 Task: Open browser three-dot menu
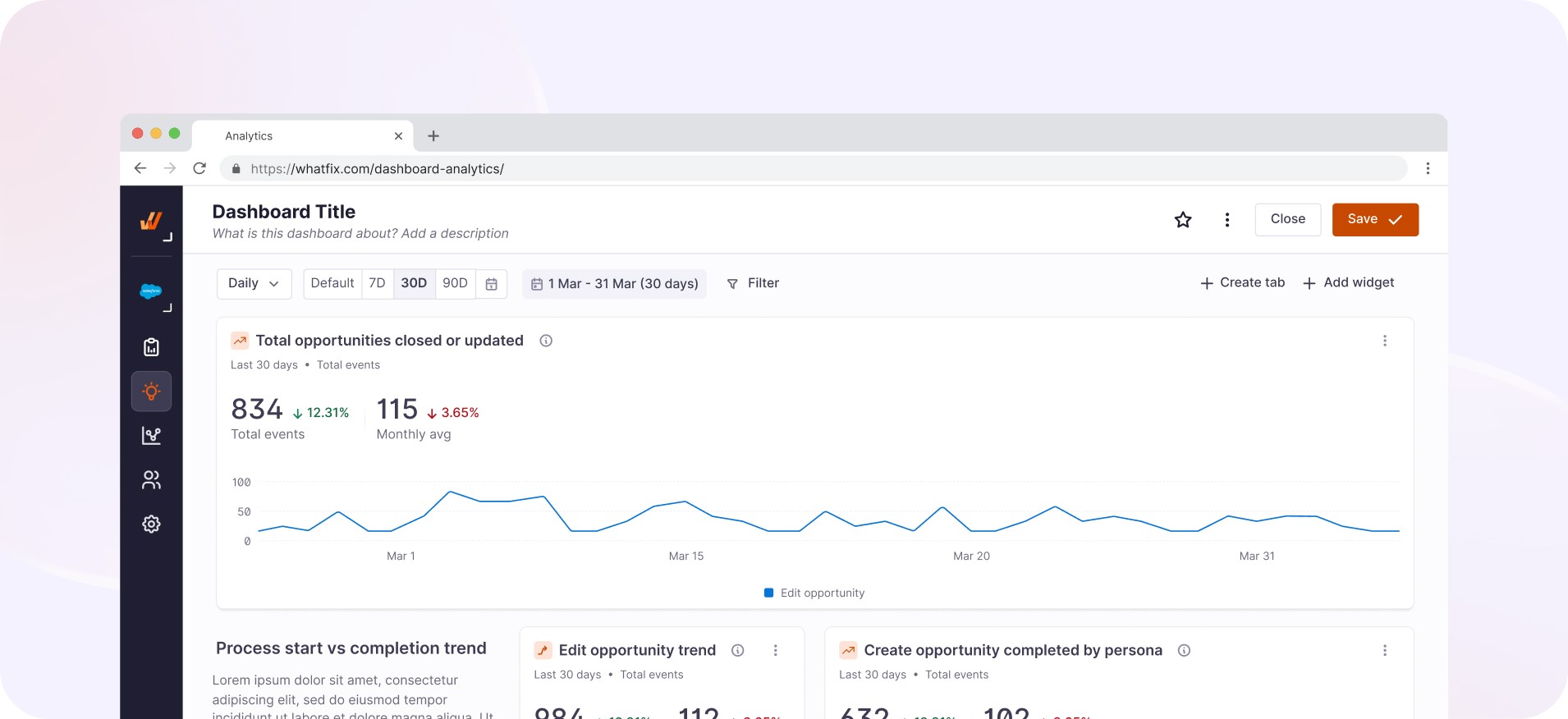pos(1428,168)
